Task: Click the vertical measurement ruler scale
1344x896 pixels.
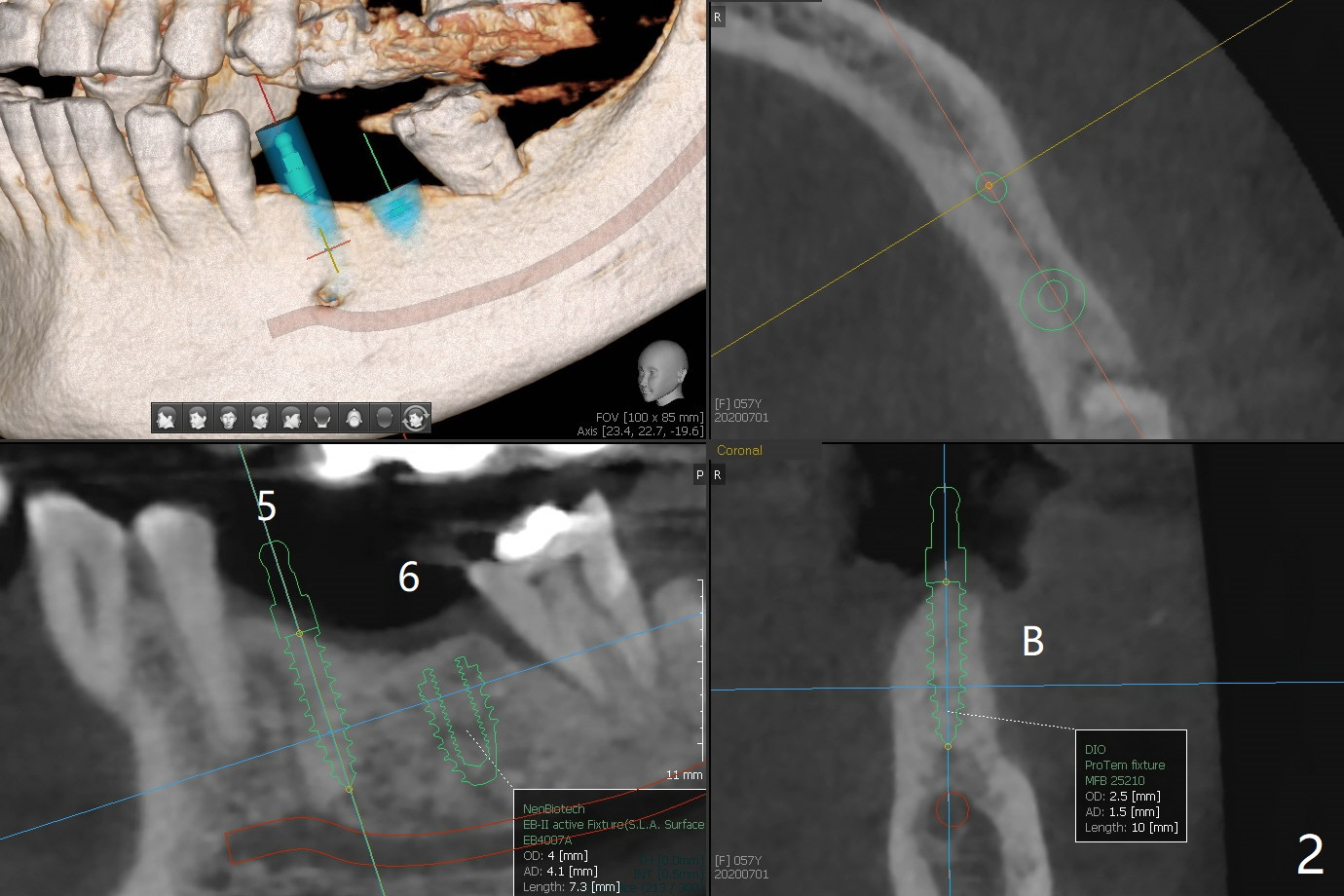Action: point(699,662)
